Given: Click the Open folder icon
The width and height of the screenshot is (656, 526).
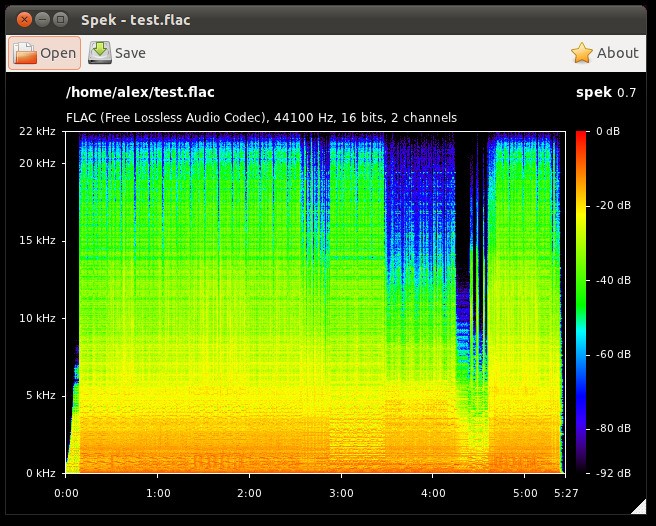Looking at the screenshot, I should coord(25,53).
